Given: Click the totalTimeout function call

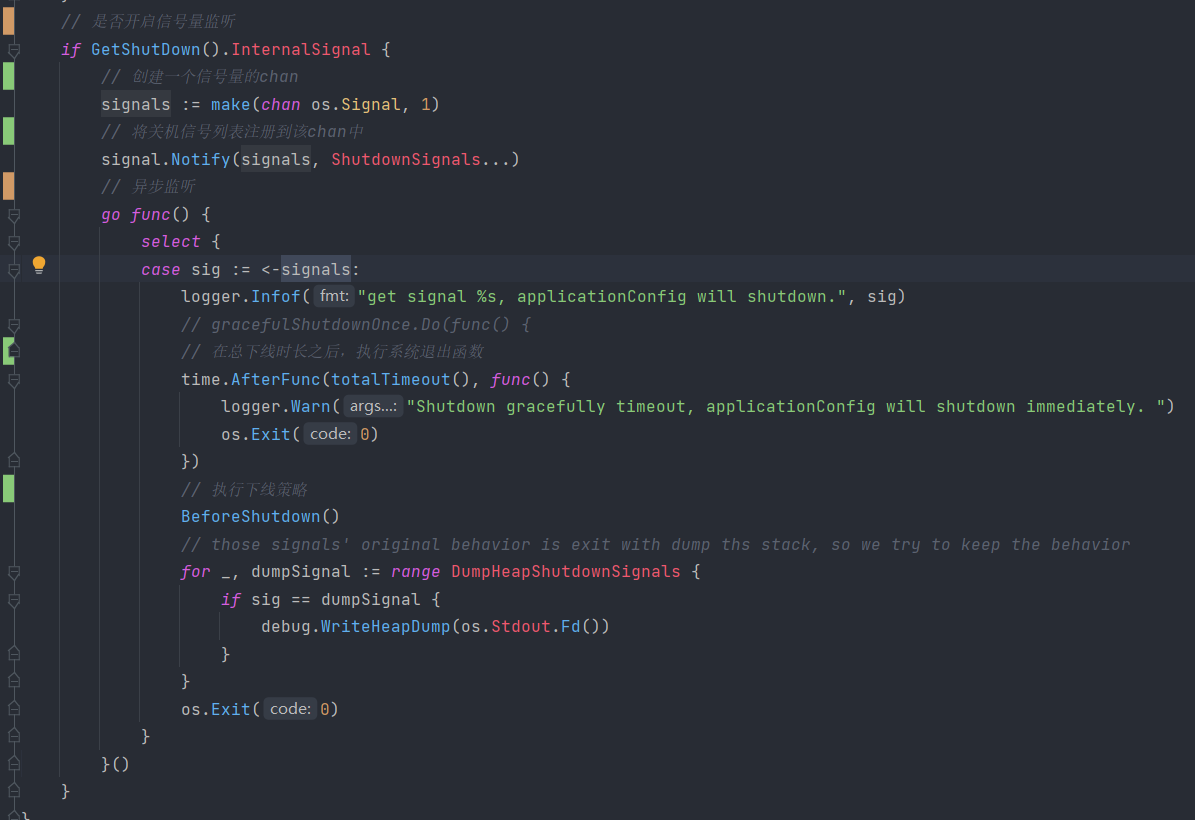Looking at the screenshot, I should (x=390, y=380).
